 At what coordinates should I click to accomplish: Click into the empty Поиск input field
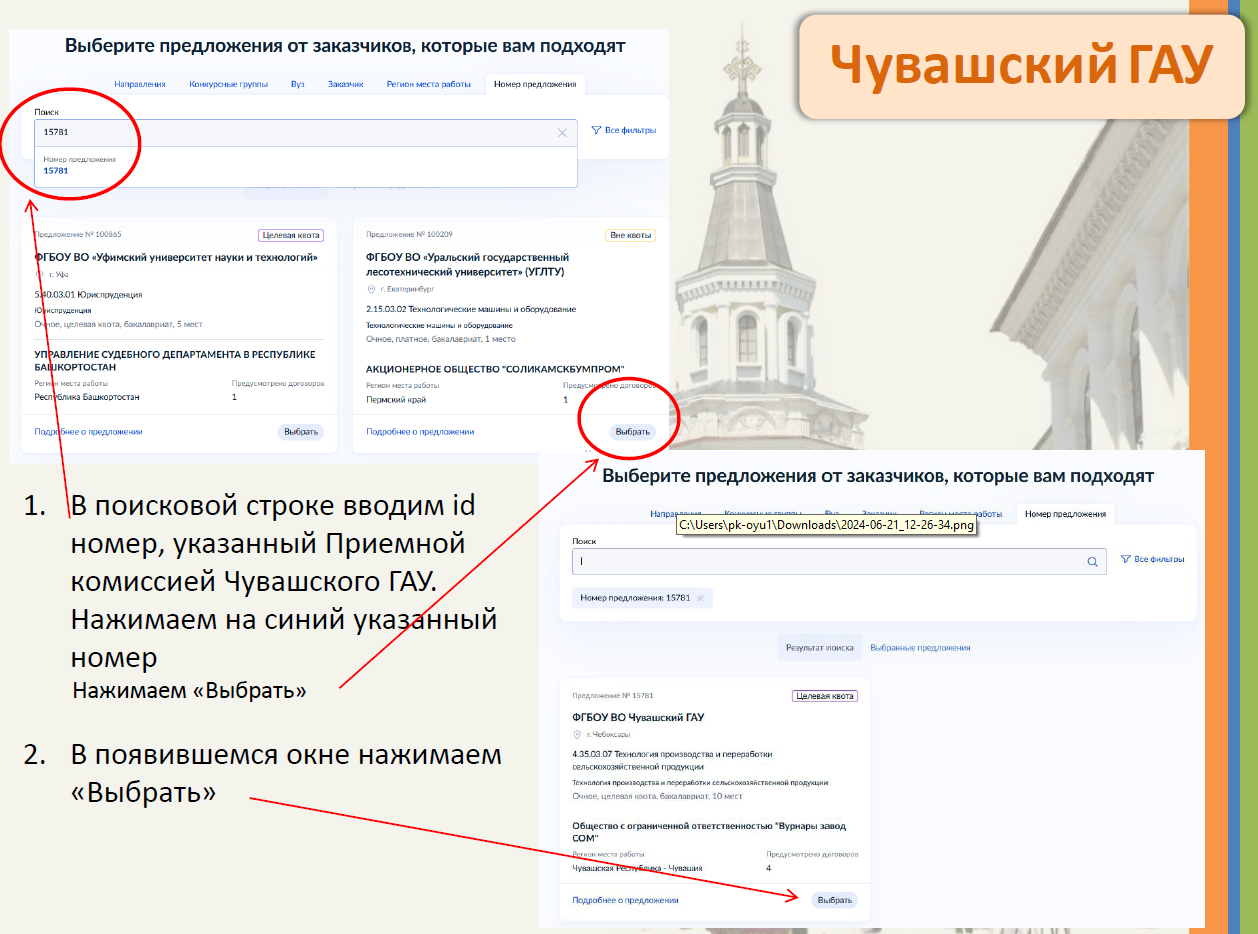click(x=839, y=561)
